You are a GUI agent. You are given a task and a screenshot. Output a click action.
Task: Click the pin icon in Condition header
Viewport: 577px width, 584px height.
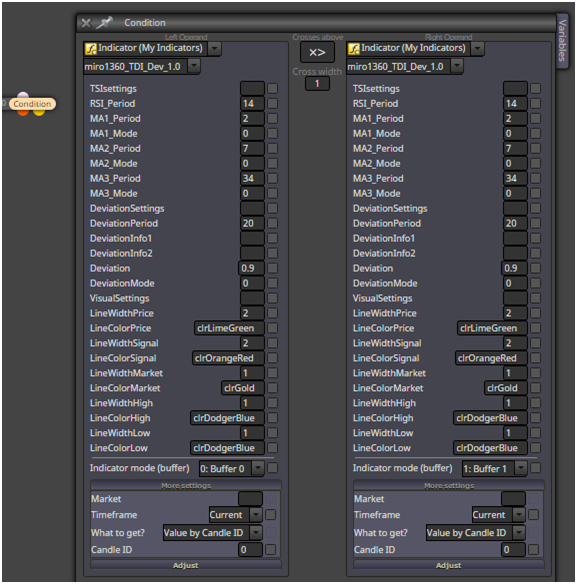tap(104, 23)
